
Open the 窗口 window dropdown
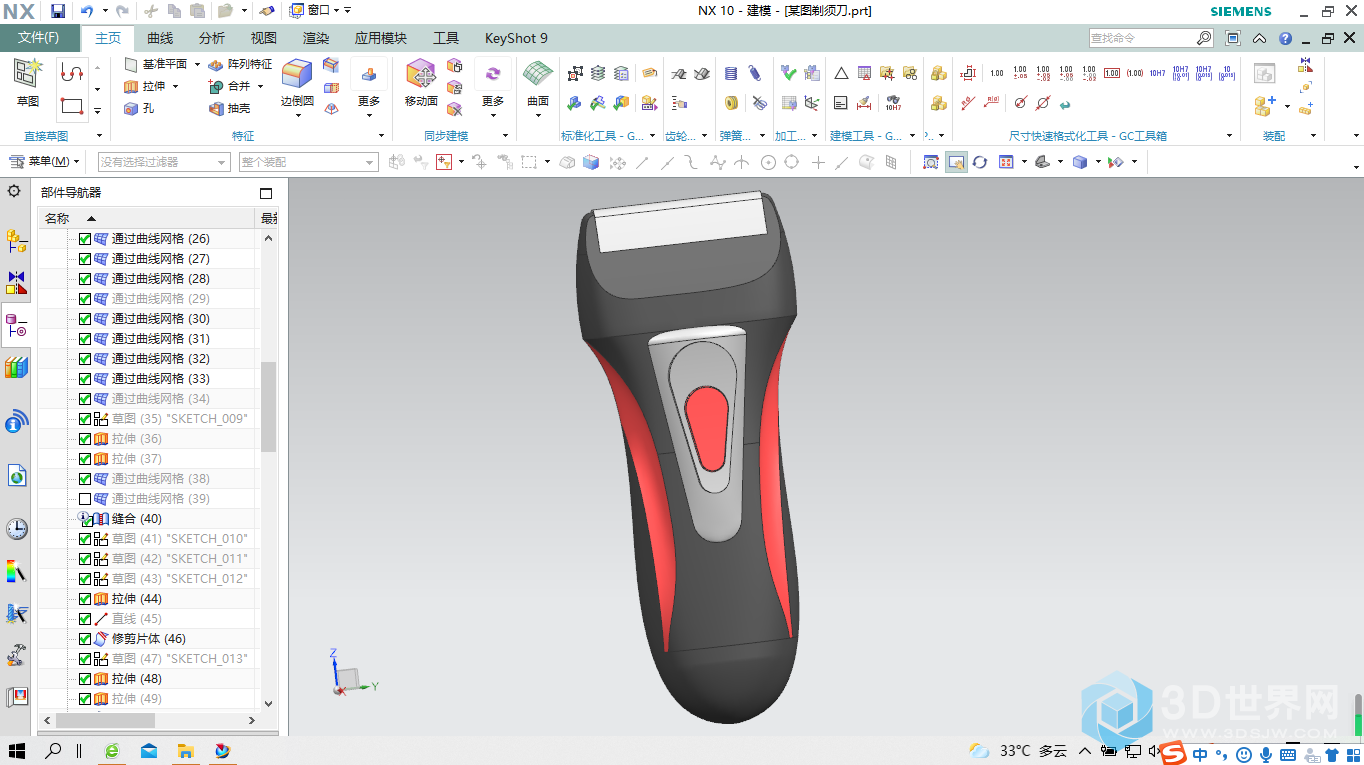point(314,11)
